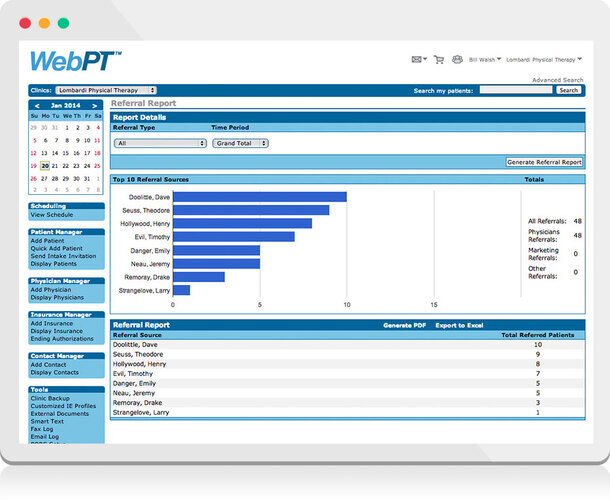Viewport: 610px width, 500px height.
Task: Open the Time Period dropdown
Action: coord(239,143)
